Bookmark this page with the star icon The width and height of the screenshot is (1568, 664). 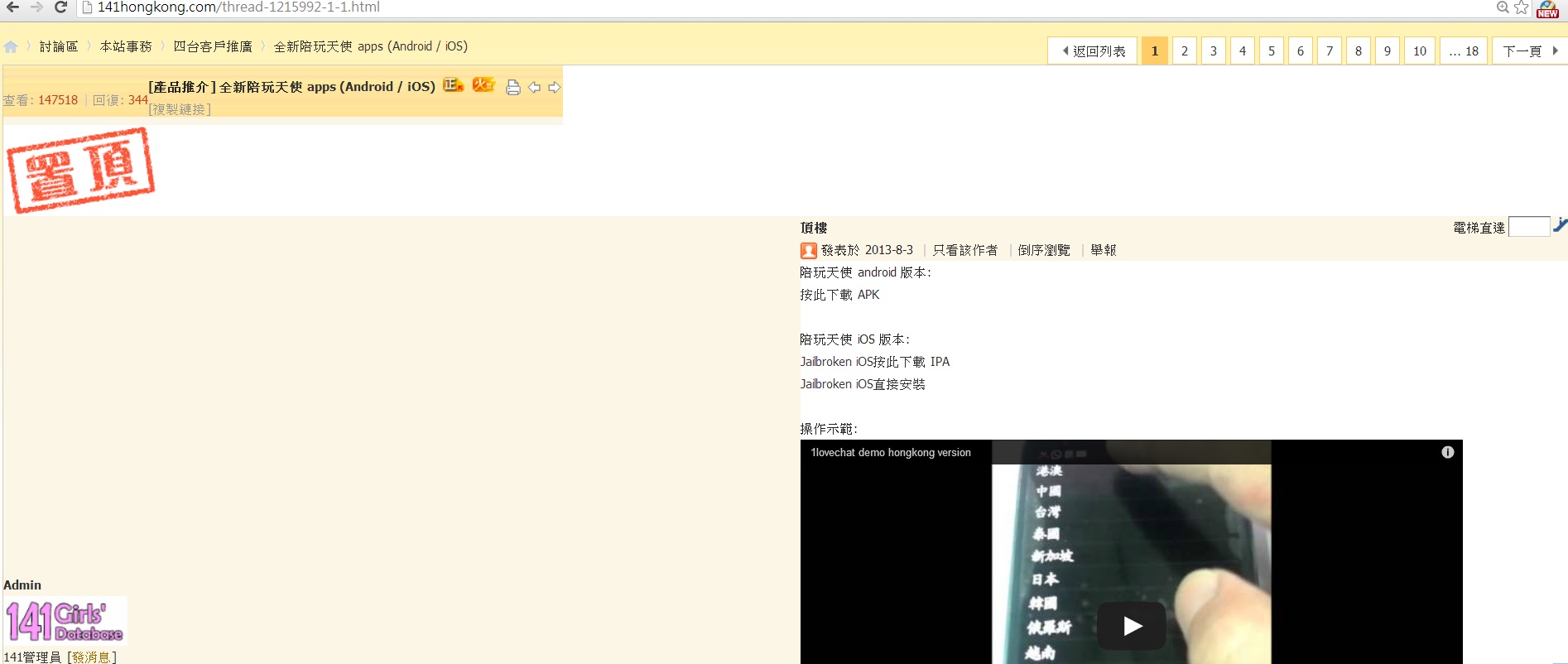pos(1522,7)
